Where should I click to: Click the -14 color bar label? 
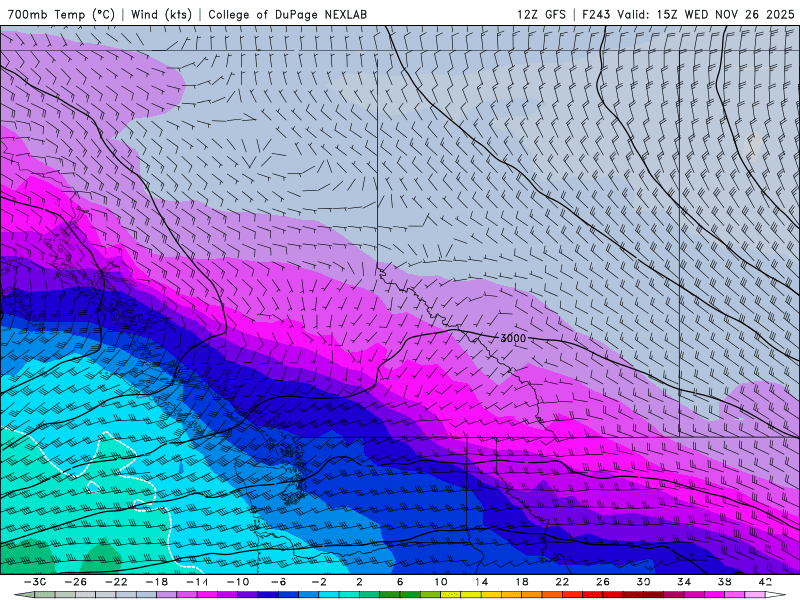[197, 582]
